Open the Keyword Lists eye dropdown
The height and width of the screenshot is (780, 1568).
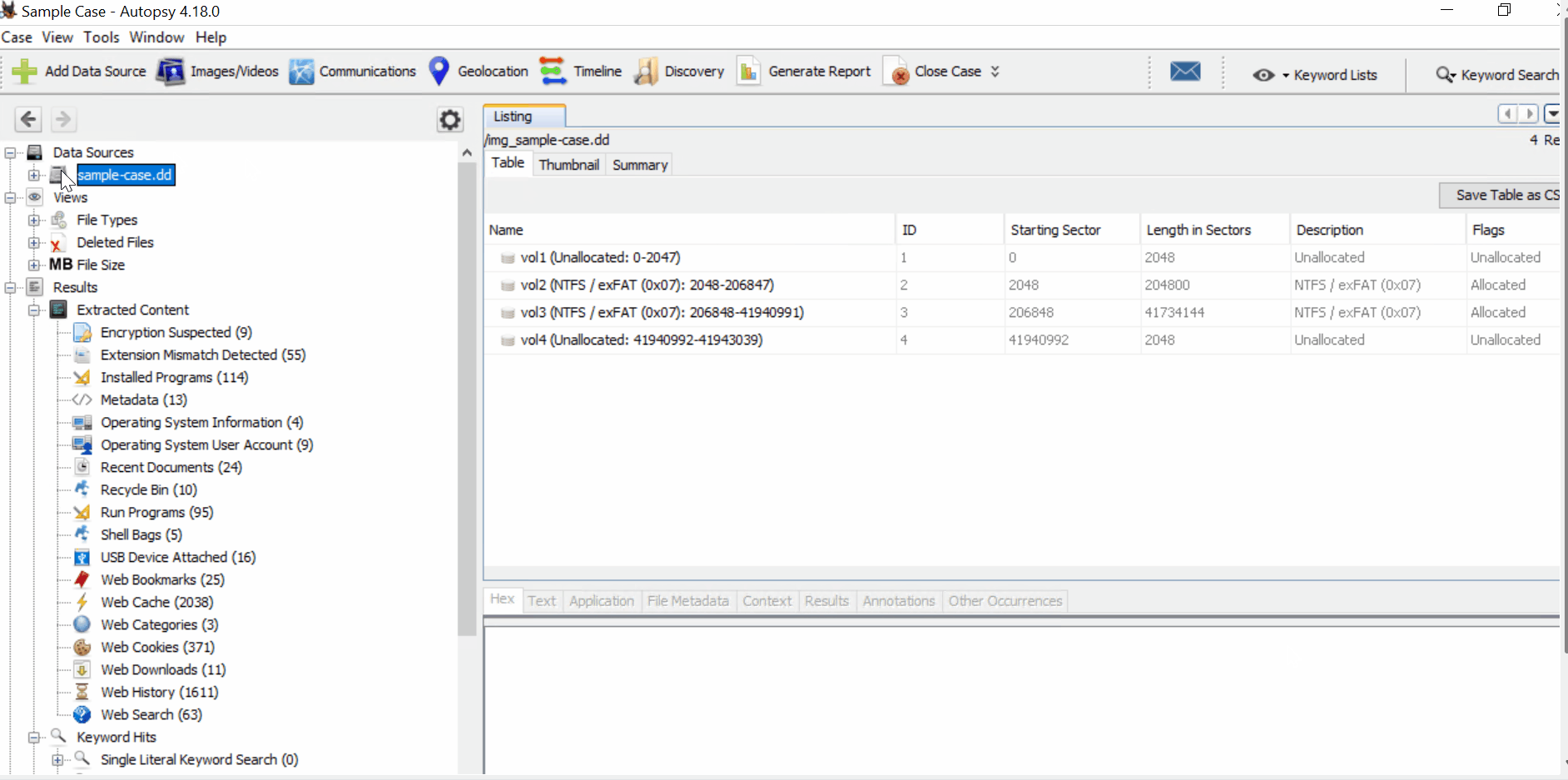[1271, 75]
